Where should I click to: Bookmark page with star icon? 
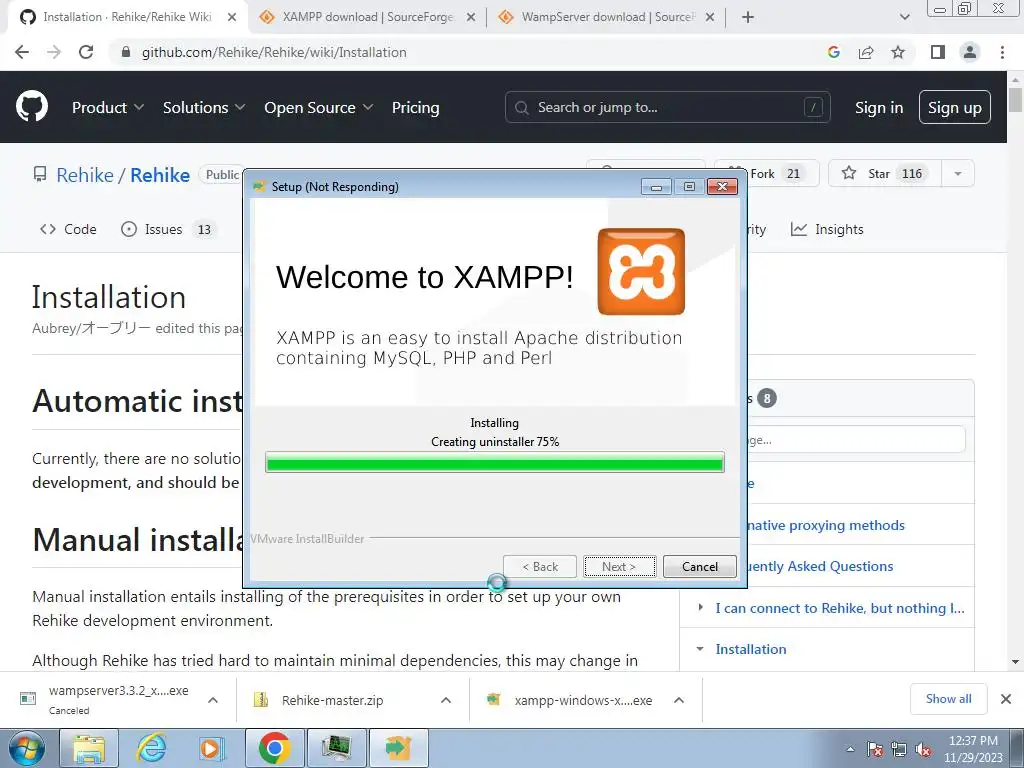[x=898, y=52]
